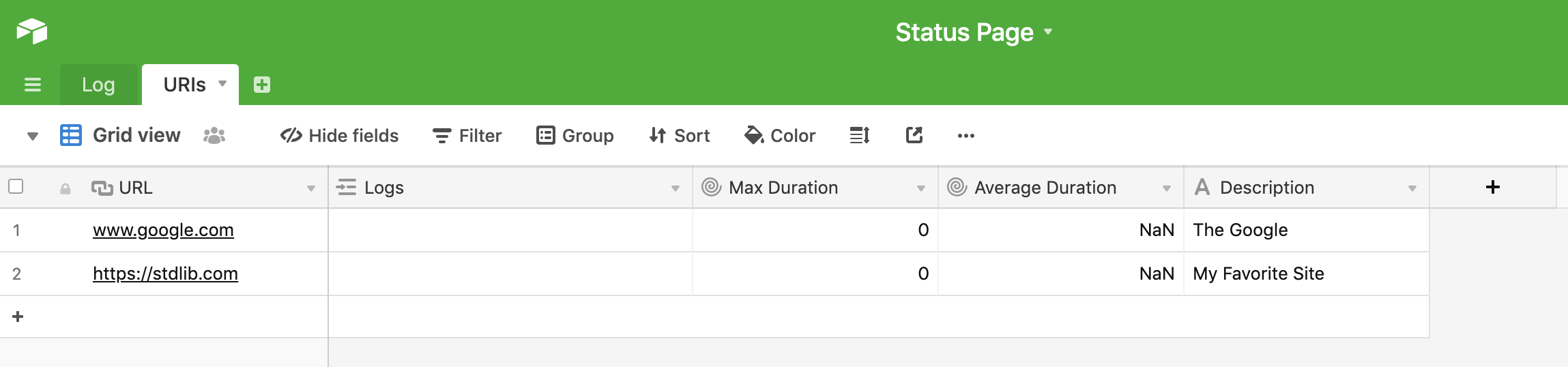This screenshot has width=1568, height=367.
Task: Open the www.google.com link
Action: click(x=163, y=230)
